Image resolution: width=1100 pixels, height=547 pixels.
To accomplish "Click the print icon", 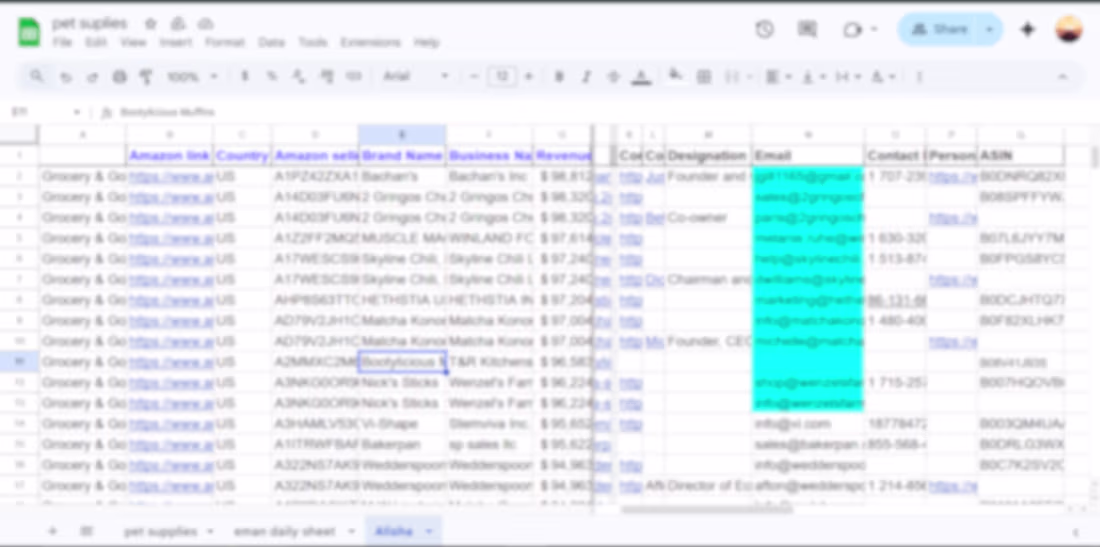I will coord(119,76).
